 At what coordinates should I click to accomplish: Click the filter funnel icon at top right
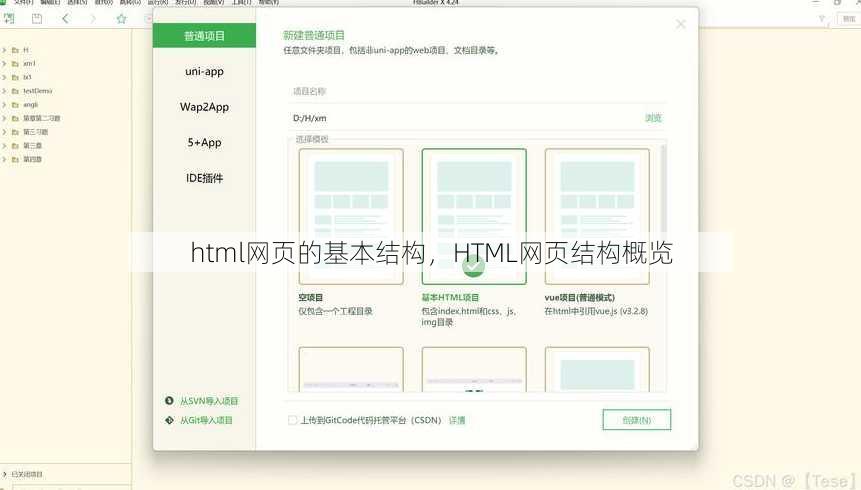(x=822, y=19)
